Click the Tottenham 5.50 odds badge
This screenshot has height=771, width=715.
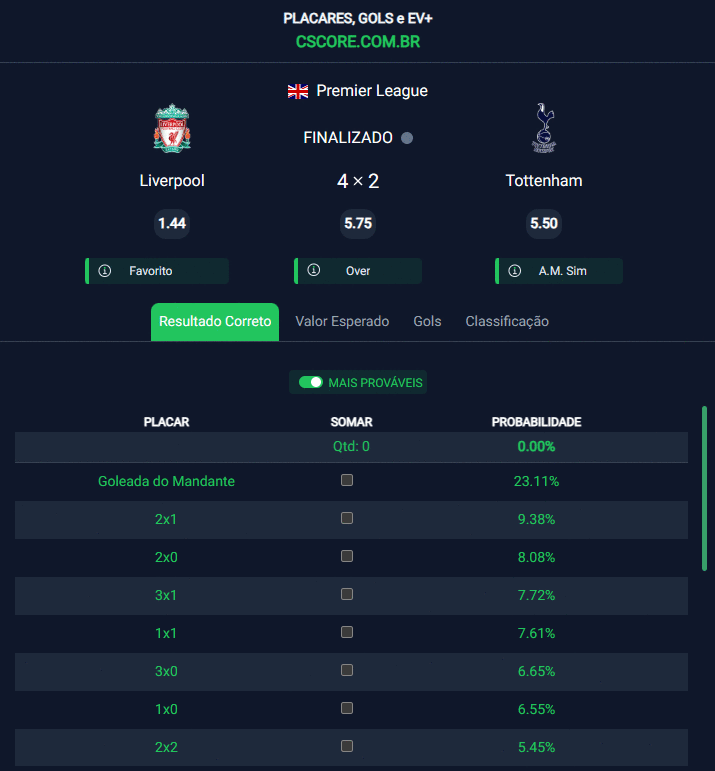coord(544,223)
